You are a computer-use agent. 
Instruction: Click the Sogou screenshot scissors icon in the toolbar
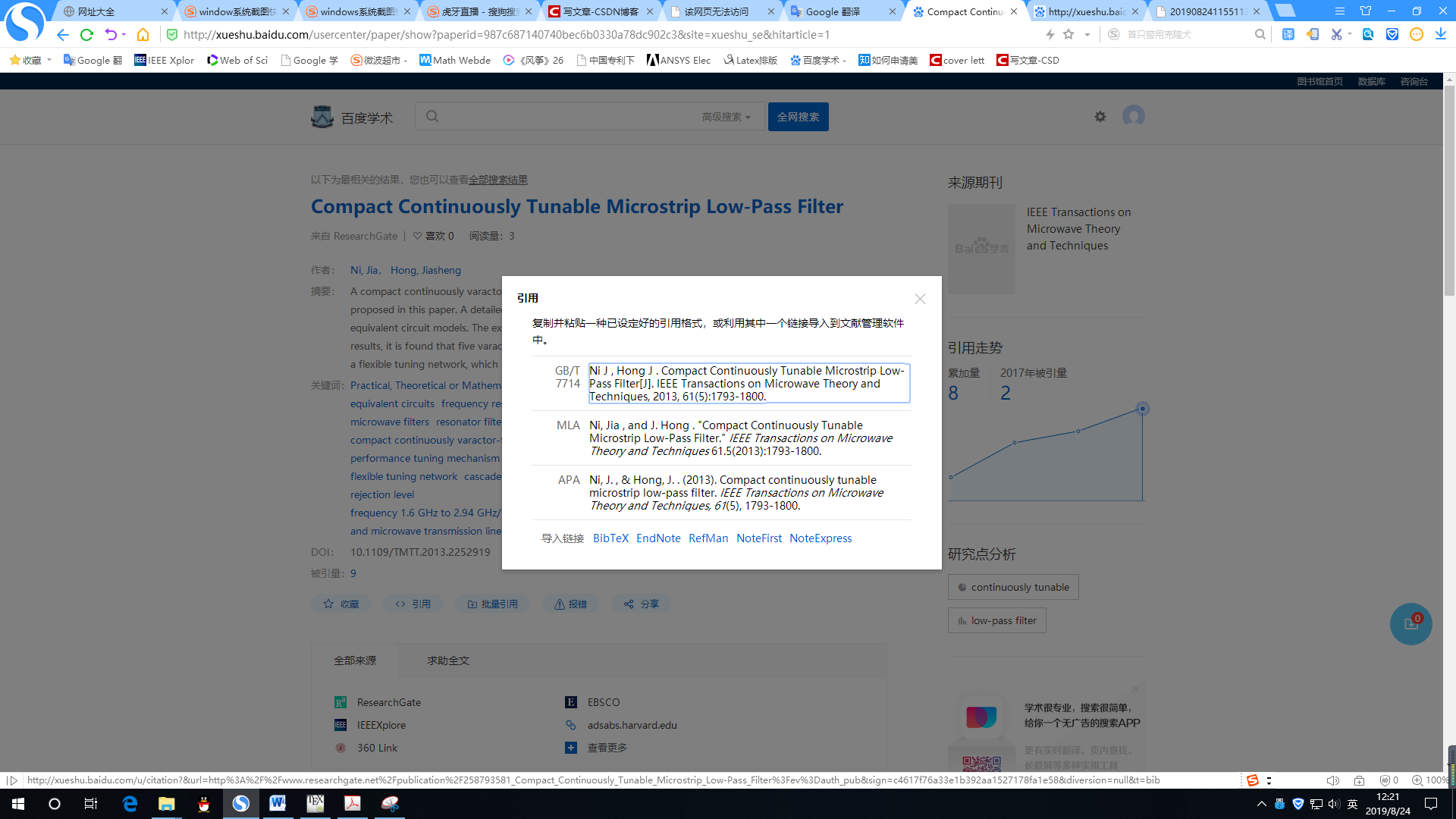pos(1337,34)
